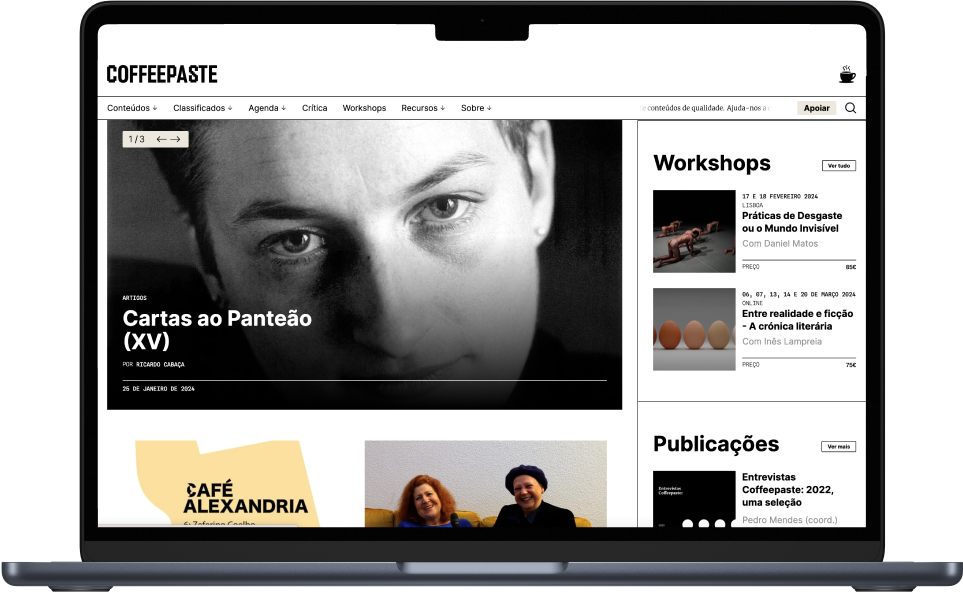
Task: Select Workshops in the navigation bar
Action: 364,108
